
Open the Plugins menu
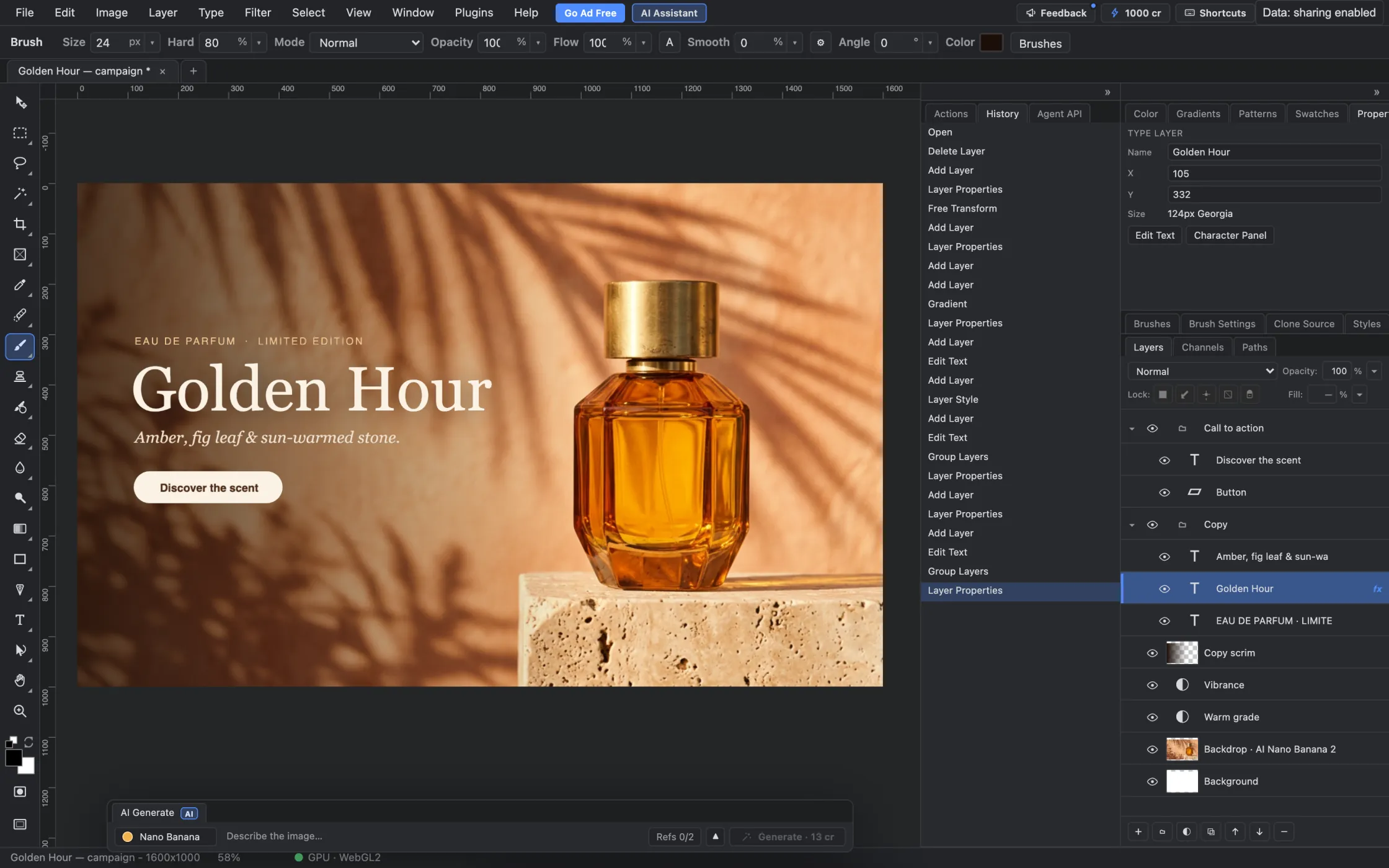click(474, 12)
